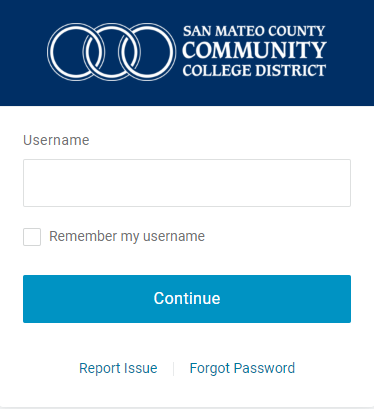Select Forgot Password to reset credentials
Viewport: 374px width, 409px height.
(242, 368)
